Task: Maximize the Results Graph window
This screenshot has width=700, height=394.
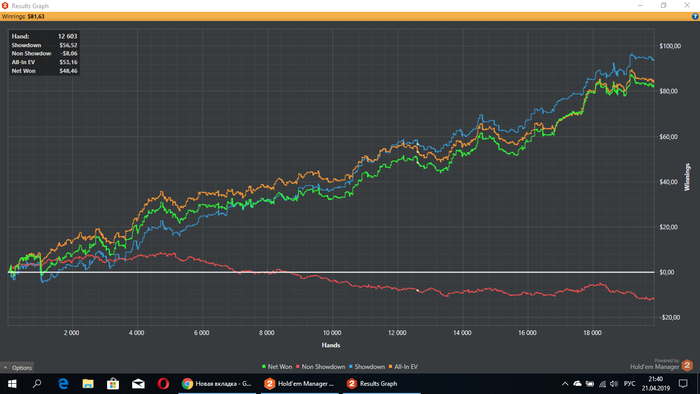Action: click(x=663, y=5)
